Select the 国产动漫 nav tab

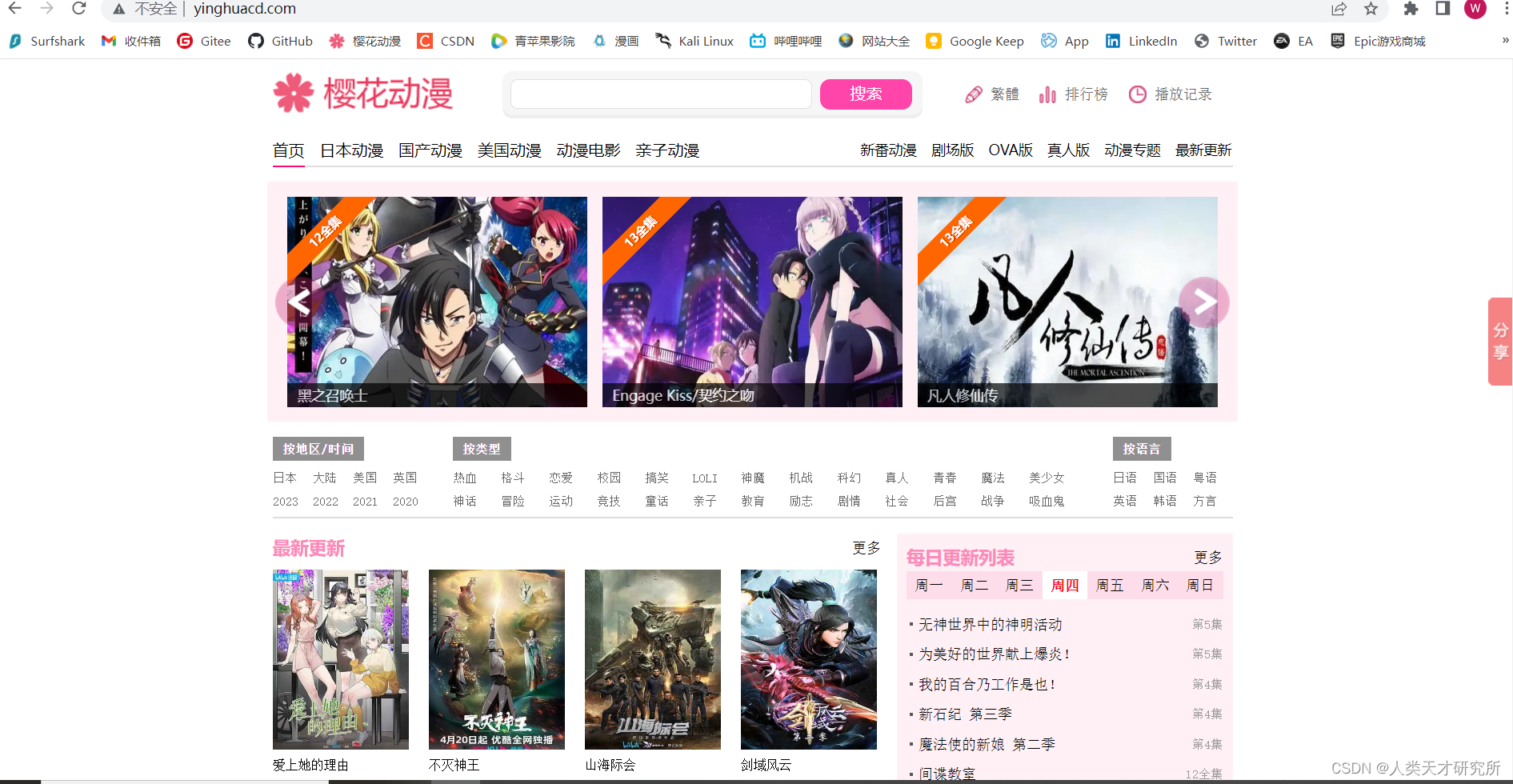(430, 150)
